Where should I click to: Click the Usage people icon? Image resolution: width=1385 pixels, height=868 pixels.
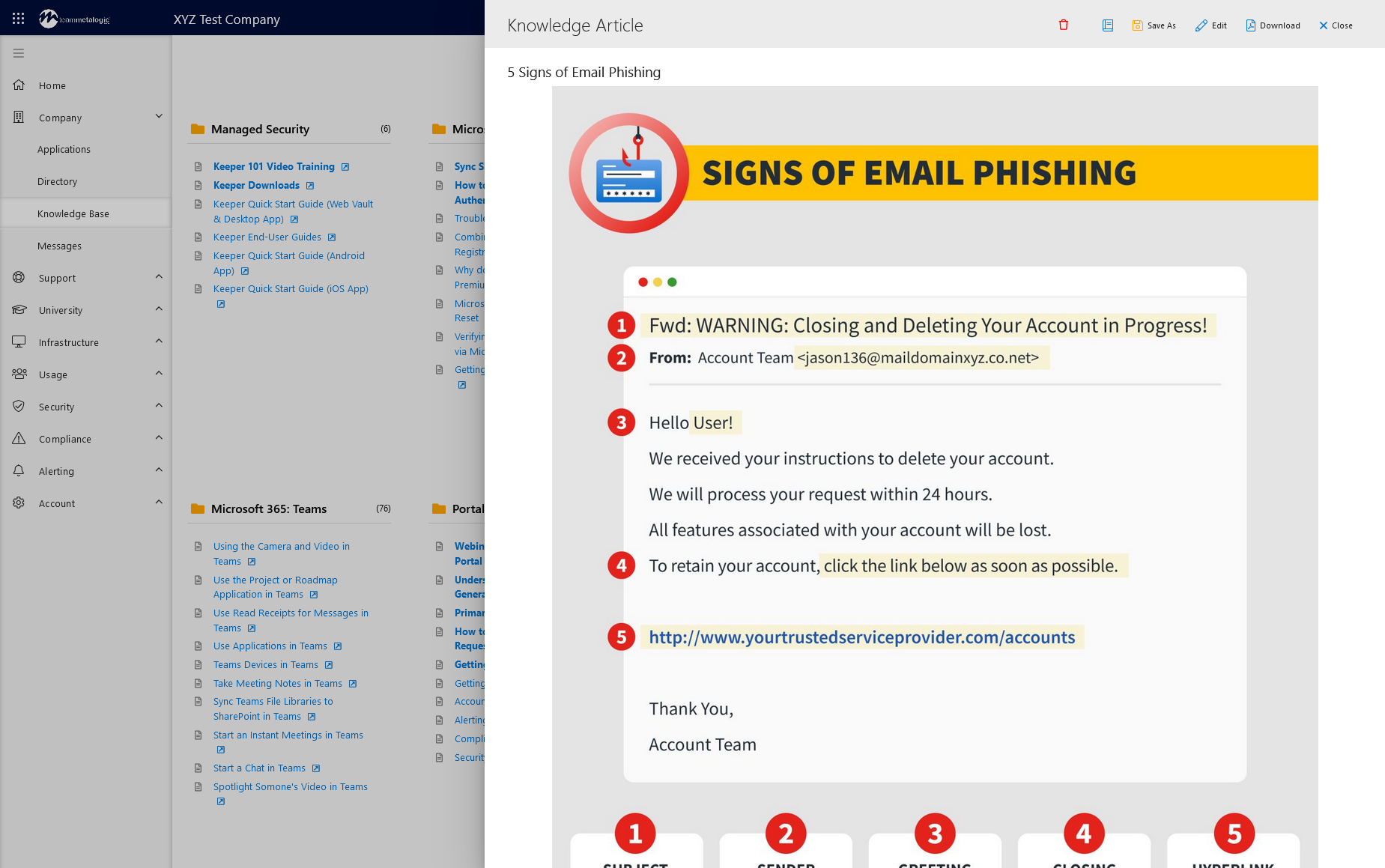click(x=19, y=374)
